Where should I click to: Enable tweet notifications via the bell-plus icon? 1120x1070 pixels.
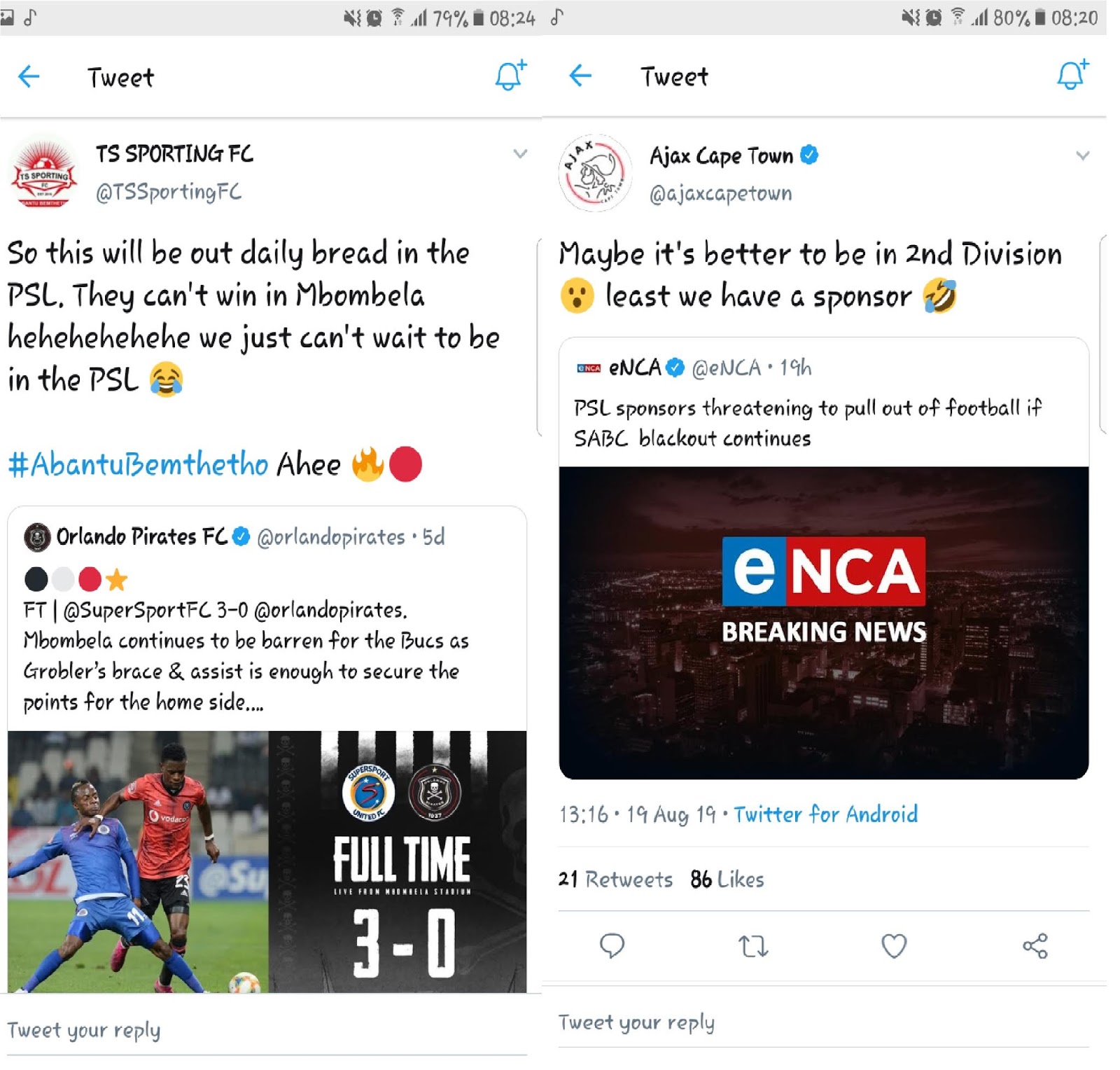click(x=509, y=76)
